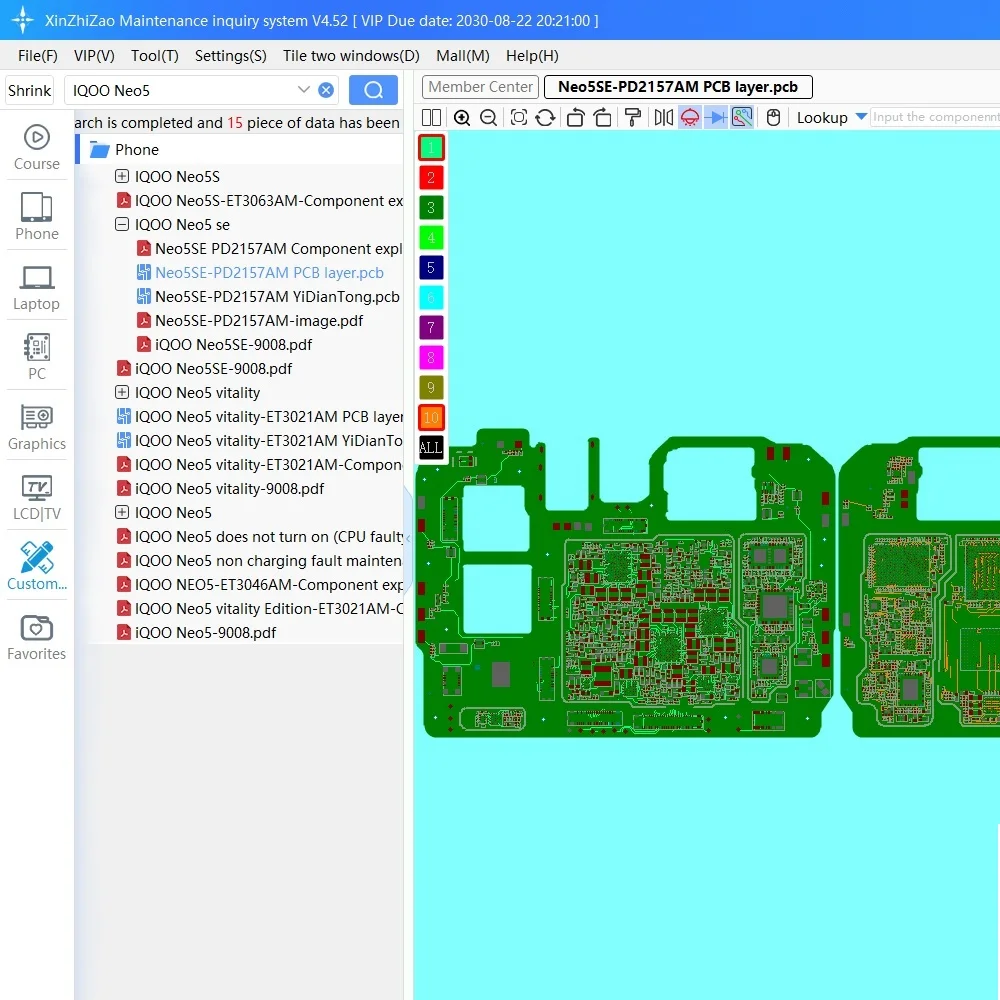Switch to the Neo5SE-PD2157AM PCB layer tab

[676, 86]
